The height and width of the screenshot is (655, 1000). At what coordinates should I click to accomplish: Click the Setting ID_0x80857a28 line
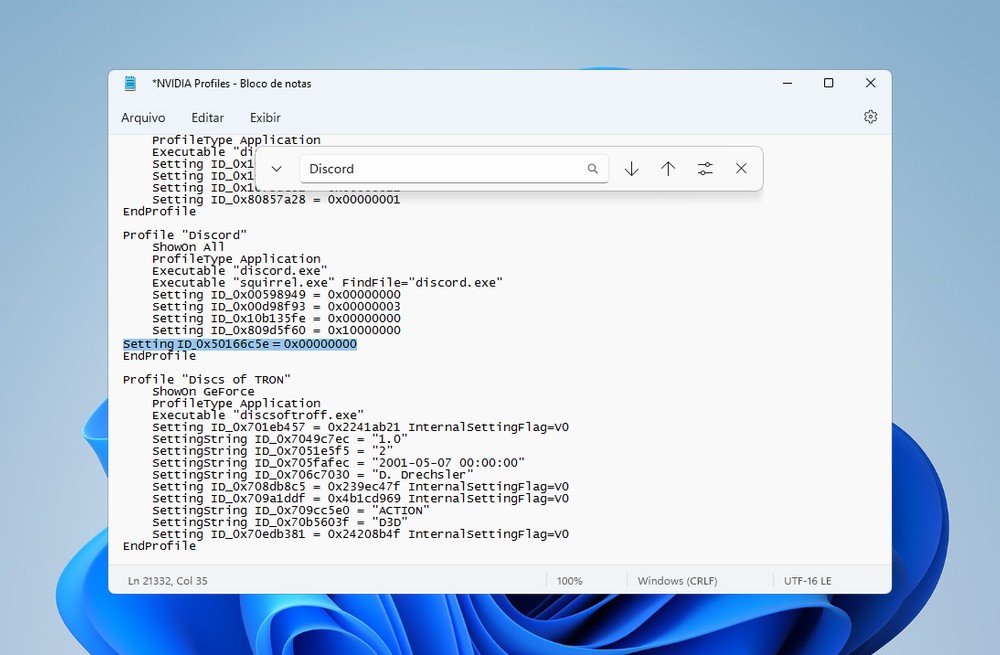click(276, 200)
